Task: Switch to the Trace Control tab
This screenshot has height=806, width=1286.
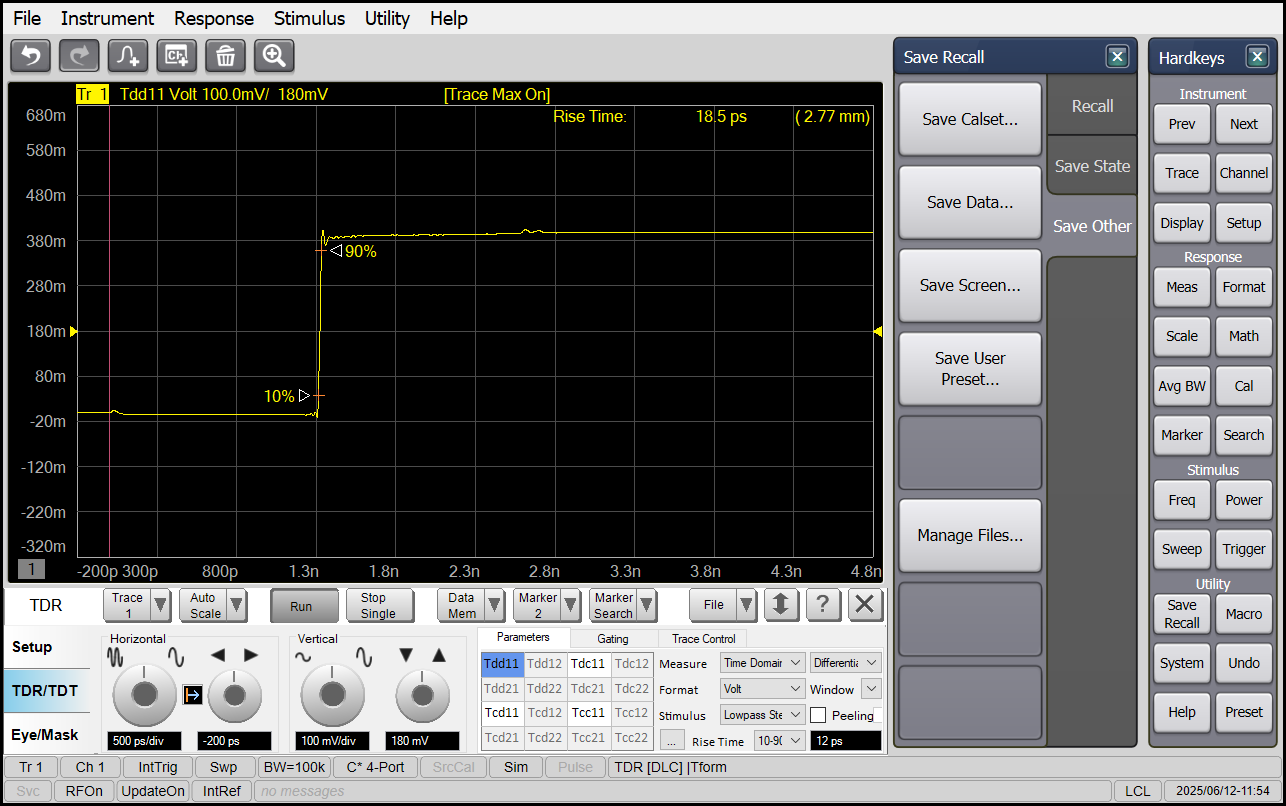Action: pos(703,638)
